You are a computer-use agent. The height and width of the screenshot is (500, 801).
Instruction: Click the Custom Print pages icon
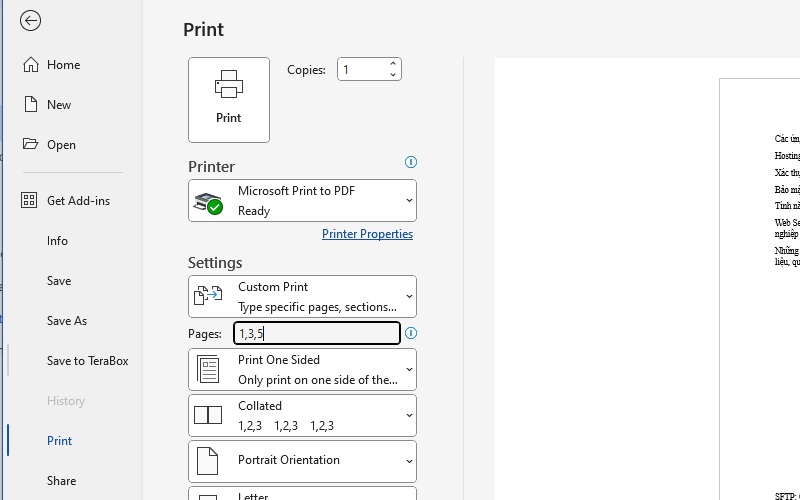pos(208,295)
